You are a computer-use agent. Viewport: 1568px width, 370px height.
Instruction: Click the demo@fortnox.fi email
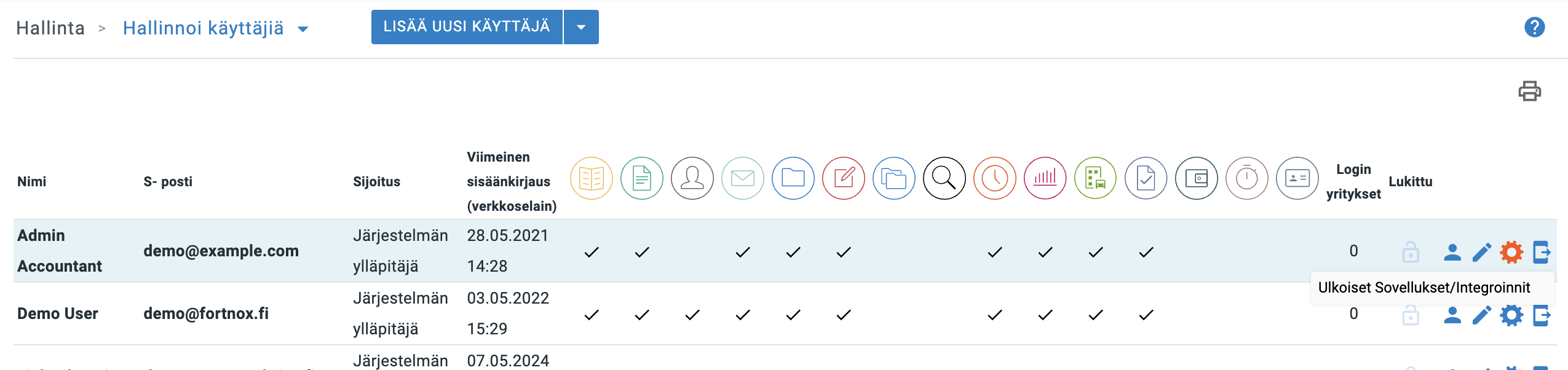206,313
